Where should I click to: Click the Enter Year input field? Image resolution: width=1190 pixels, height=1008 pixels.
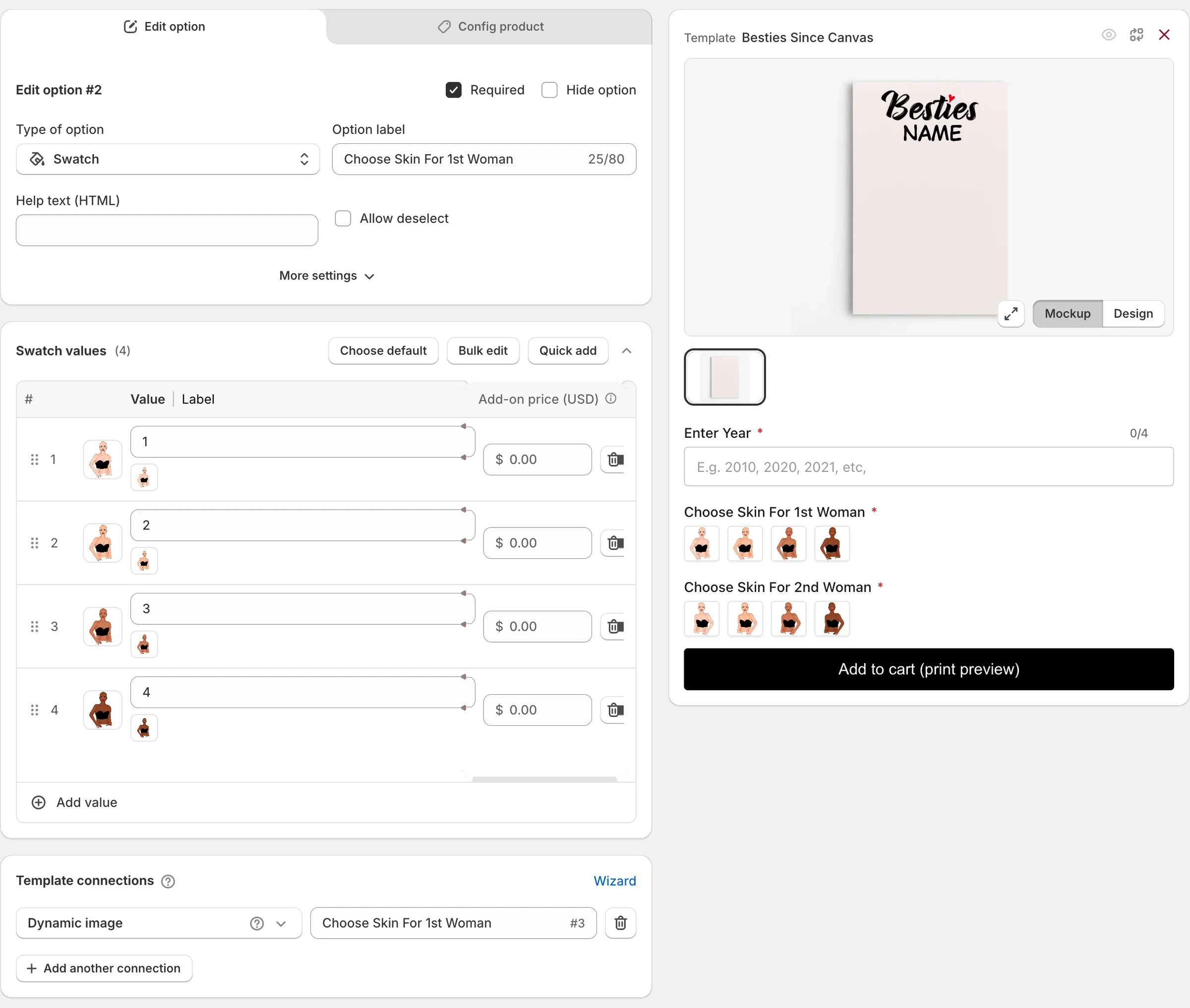(x=928, y=467)
